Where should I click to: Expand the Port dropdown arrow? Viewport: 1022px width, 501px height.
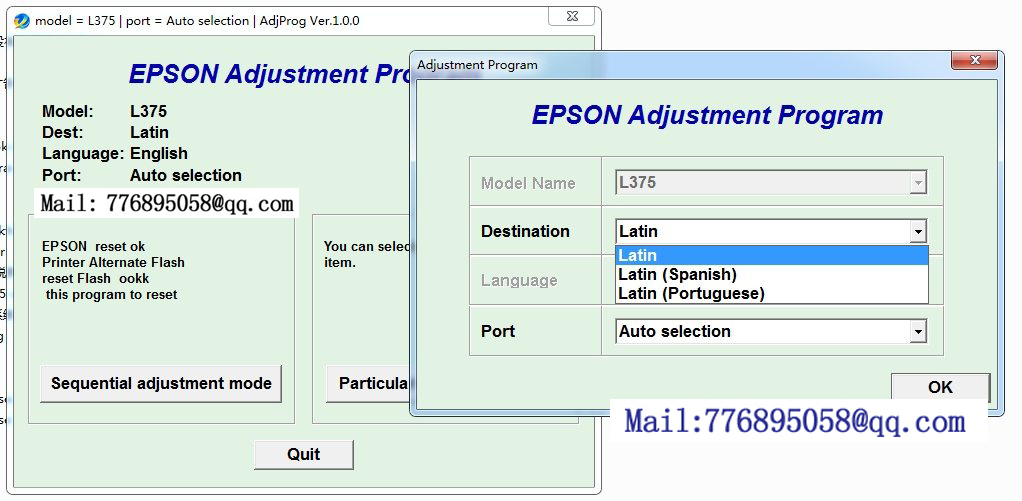918,332
